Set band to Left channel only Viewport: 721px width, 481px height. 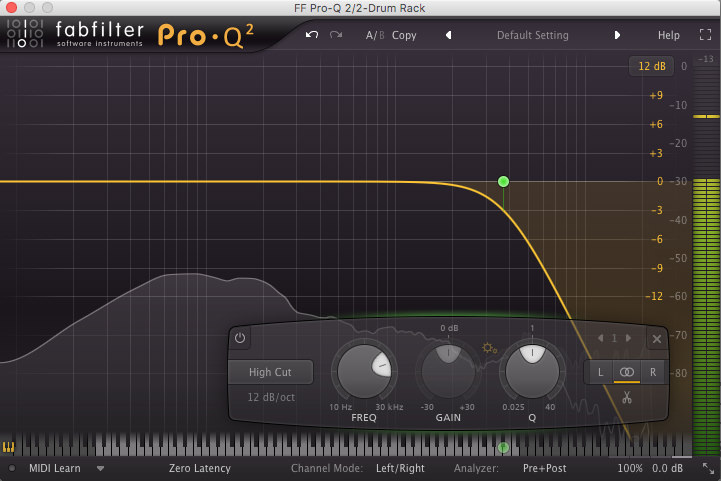click(600, 372)
